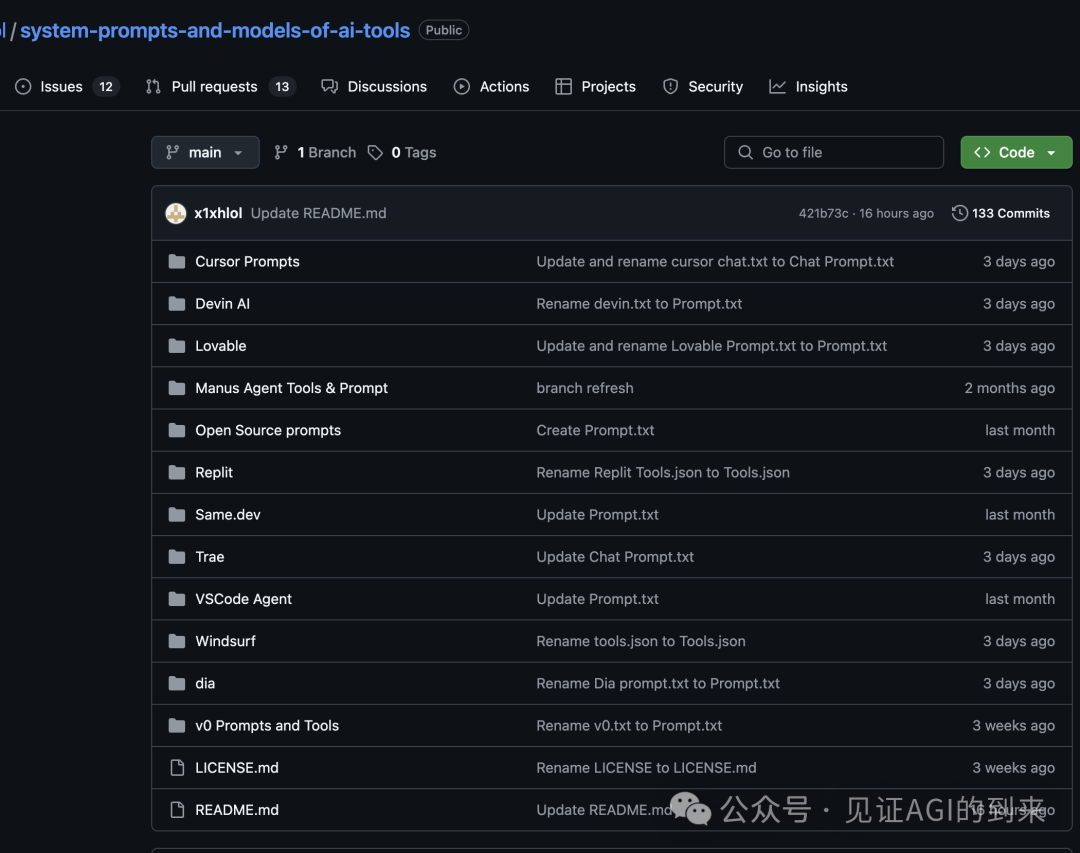Click the folder icon next to Cursor Prompts
1080x853 pixels.
pos(177,262)
